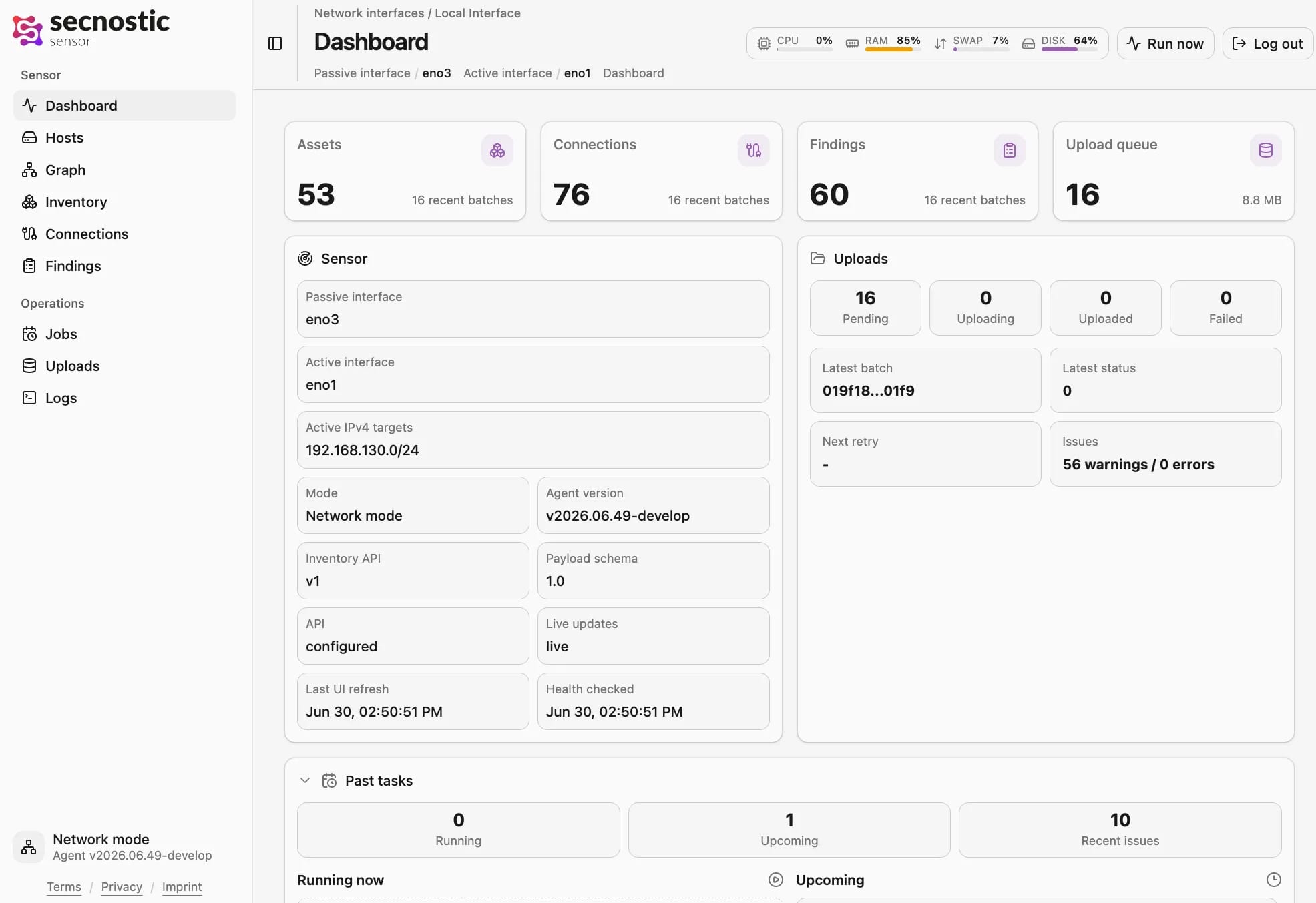Click the Log out button
Screen dimensions: 1316x903
tap(1267, 43)
